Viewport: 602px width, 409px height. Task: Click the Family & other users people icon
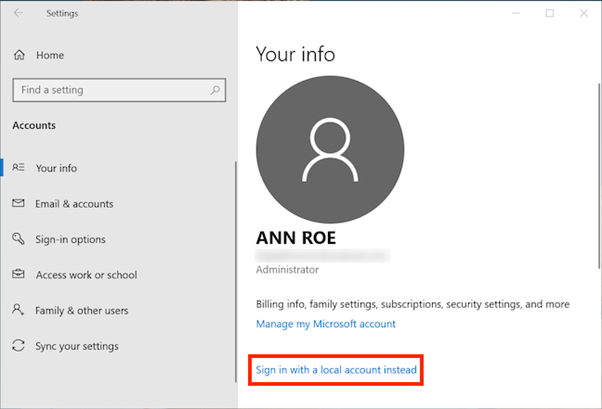tap(18, 311)
